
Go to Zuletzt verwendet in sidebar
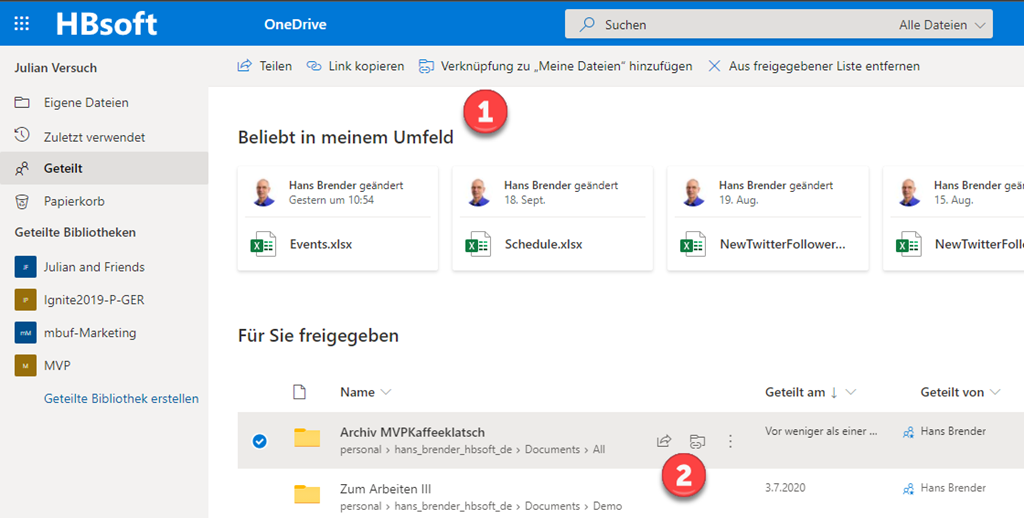(94, 135)
